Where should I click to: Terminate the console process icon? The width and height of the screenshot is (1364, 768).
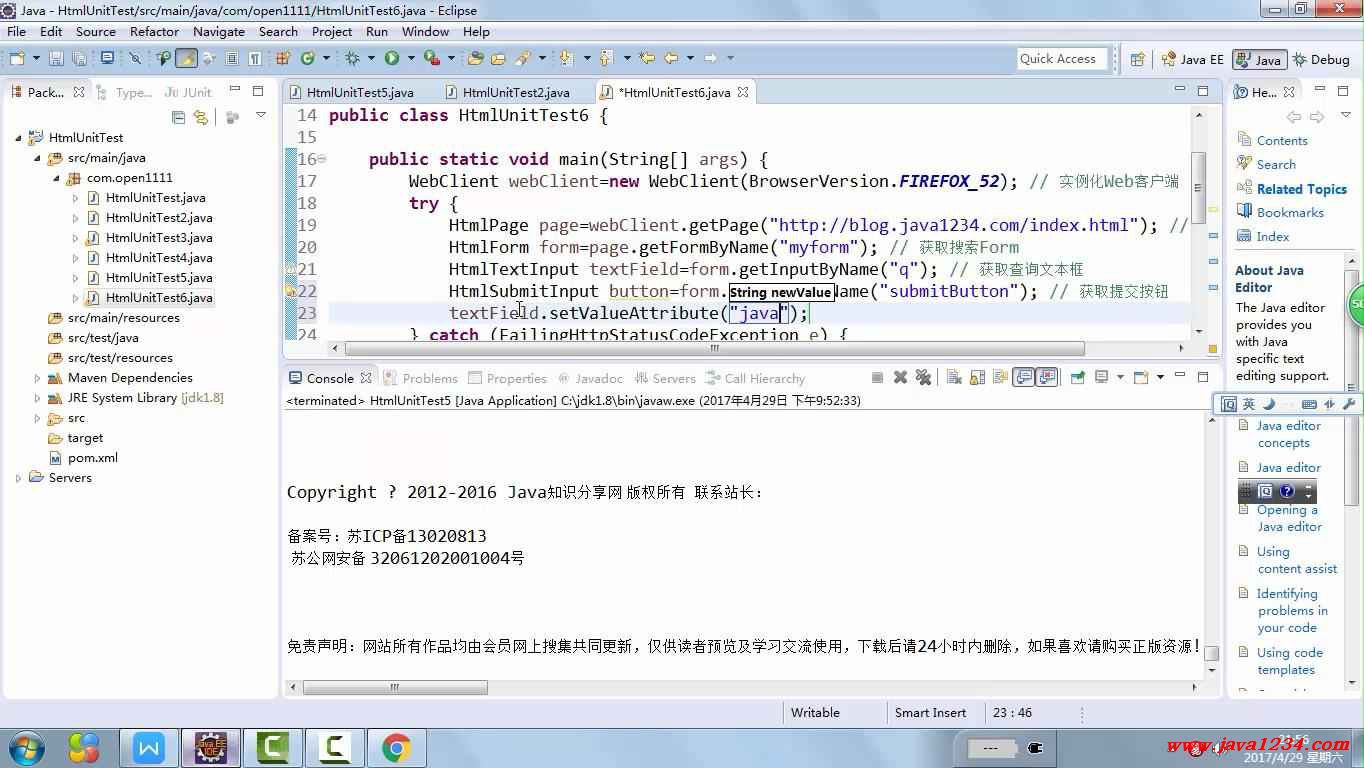tap(877, 378)
